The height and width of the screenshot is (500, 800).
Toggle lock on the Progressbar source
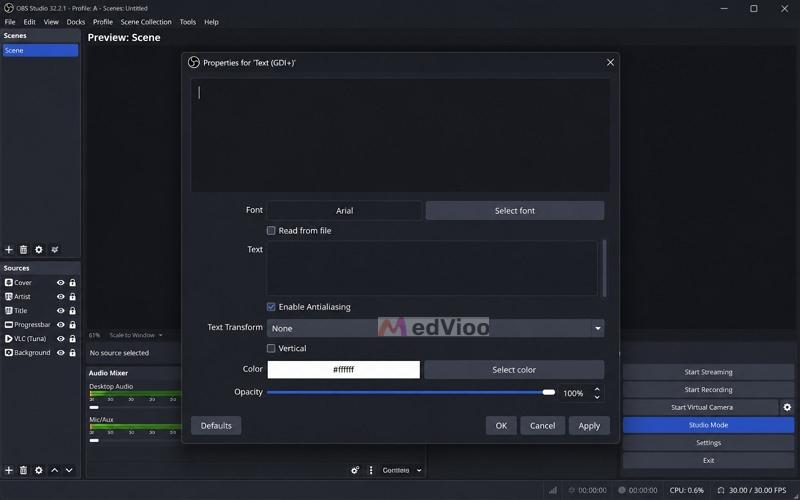[72, 324]
